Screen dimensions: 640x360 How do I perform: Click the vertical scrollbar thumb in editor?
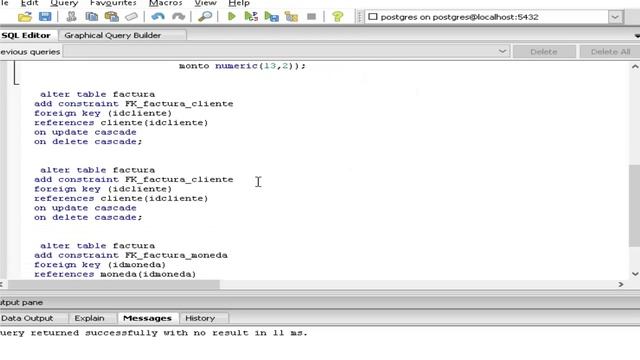tap(634, 205)
